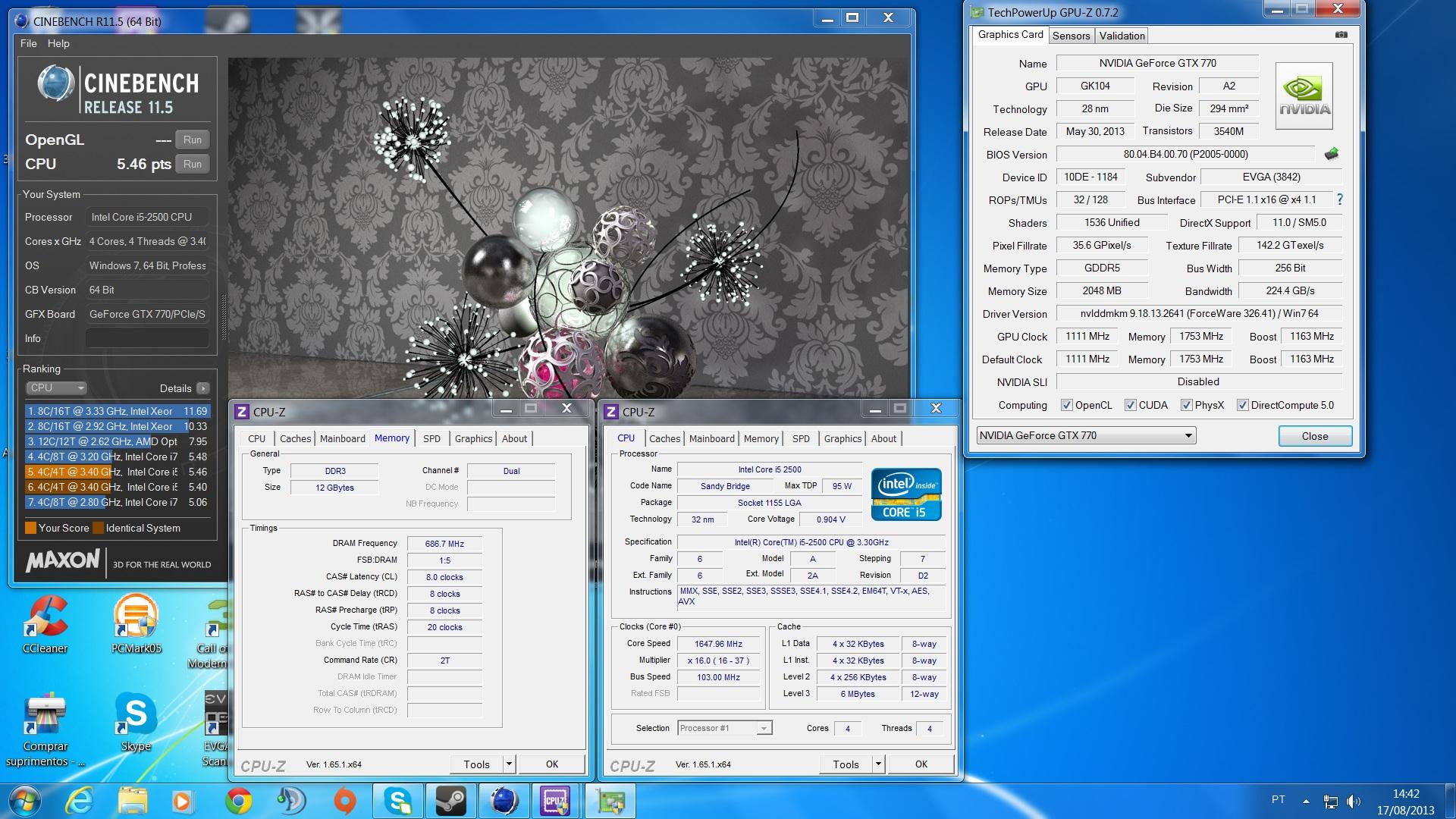Click the BIOS Version value in GPU-Z
Viewport: 1456px width, 819px height.
[x=1185, y=154]
